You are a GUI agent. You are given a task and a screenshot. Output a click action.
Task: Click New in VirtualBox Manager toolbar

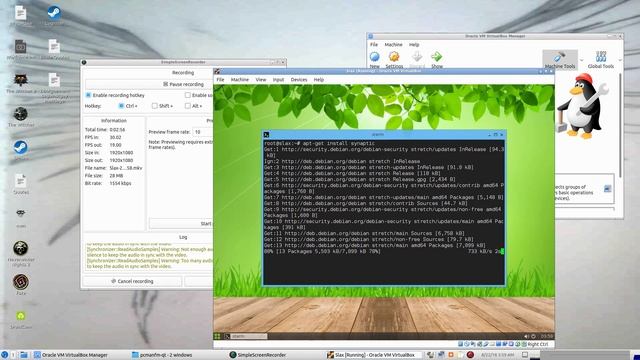point(374,59)
